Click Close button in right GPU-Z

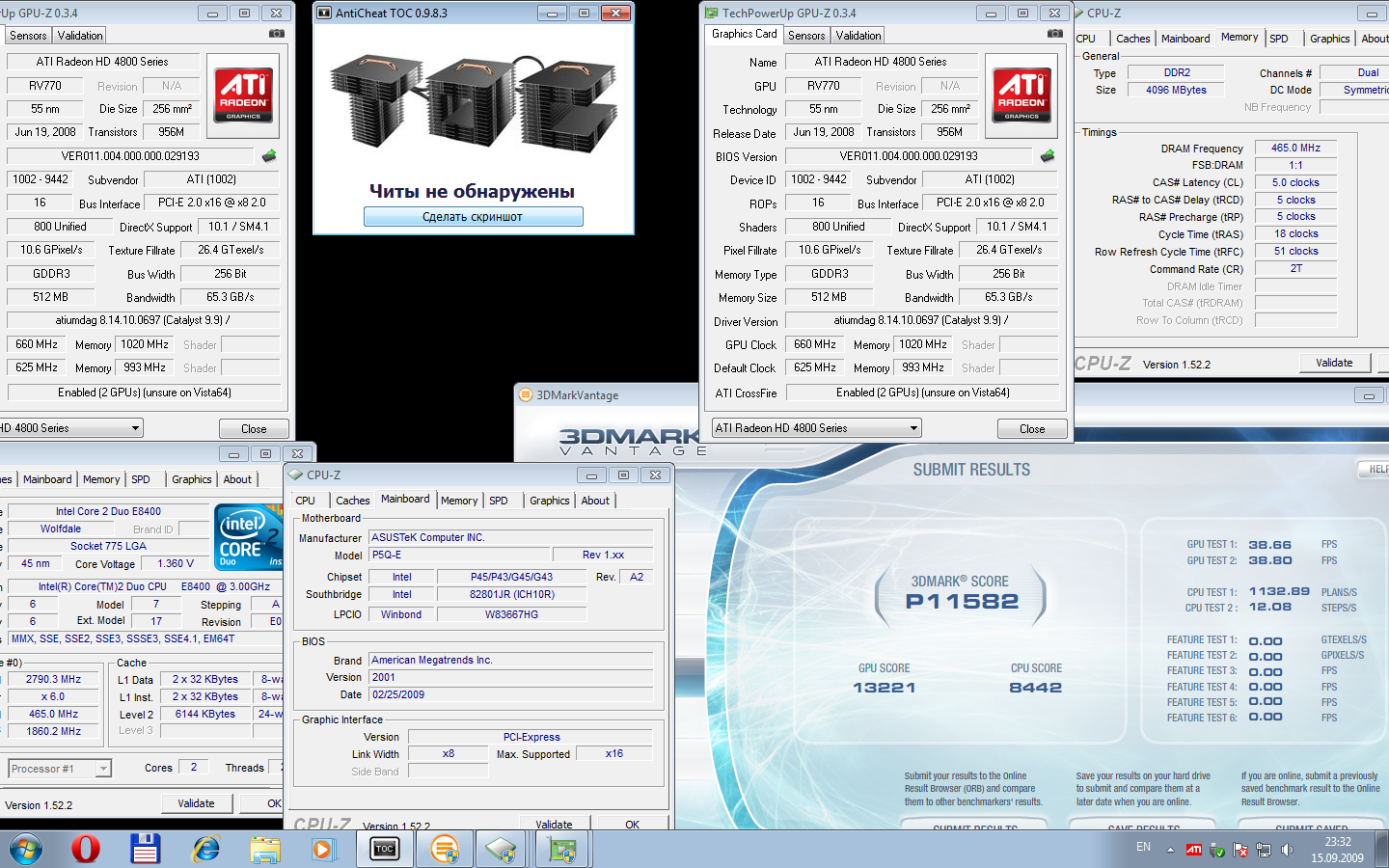1032,428
